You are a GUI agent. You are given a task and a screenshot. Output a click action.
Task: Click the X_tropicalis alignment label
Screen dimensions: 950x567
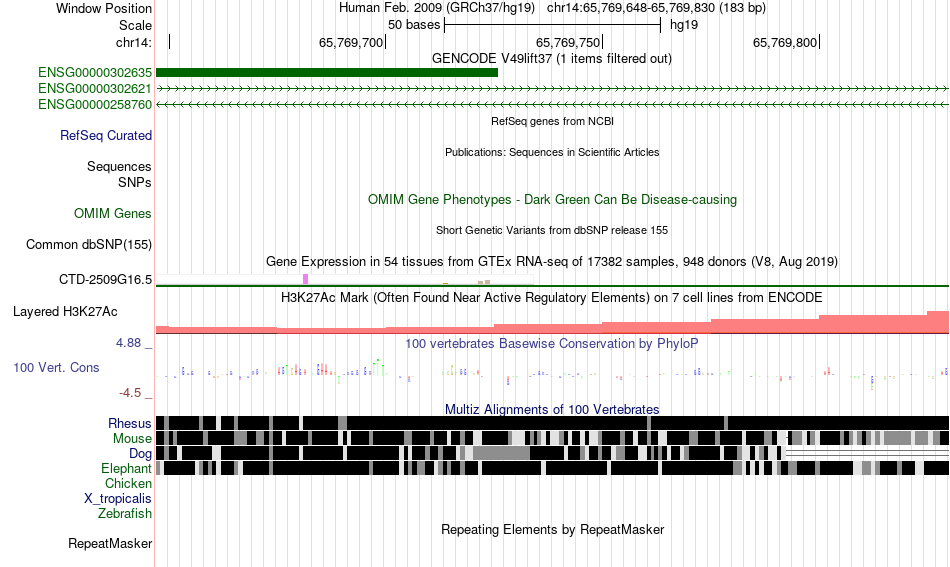[118, 499]
